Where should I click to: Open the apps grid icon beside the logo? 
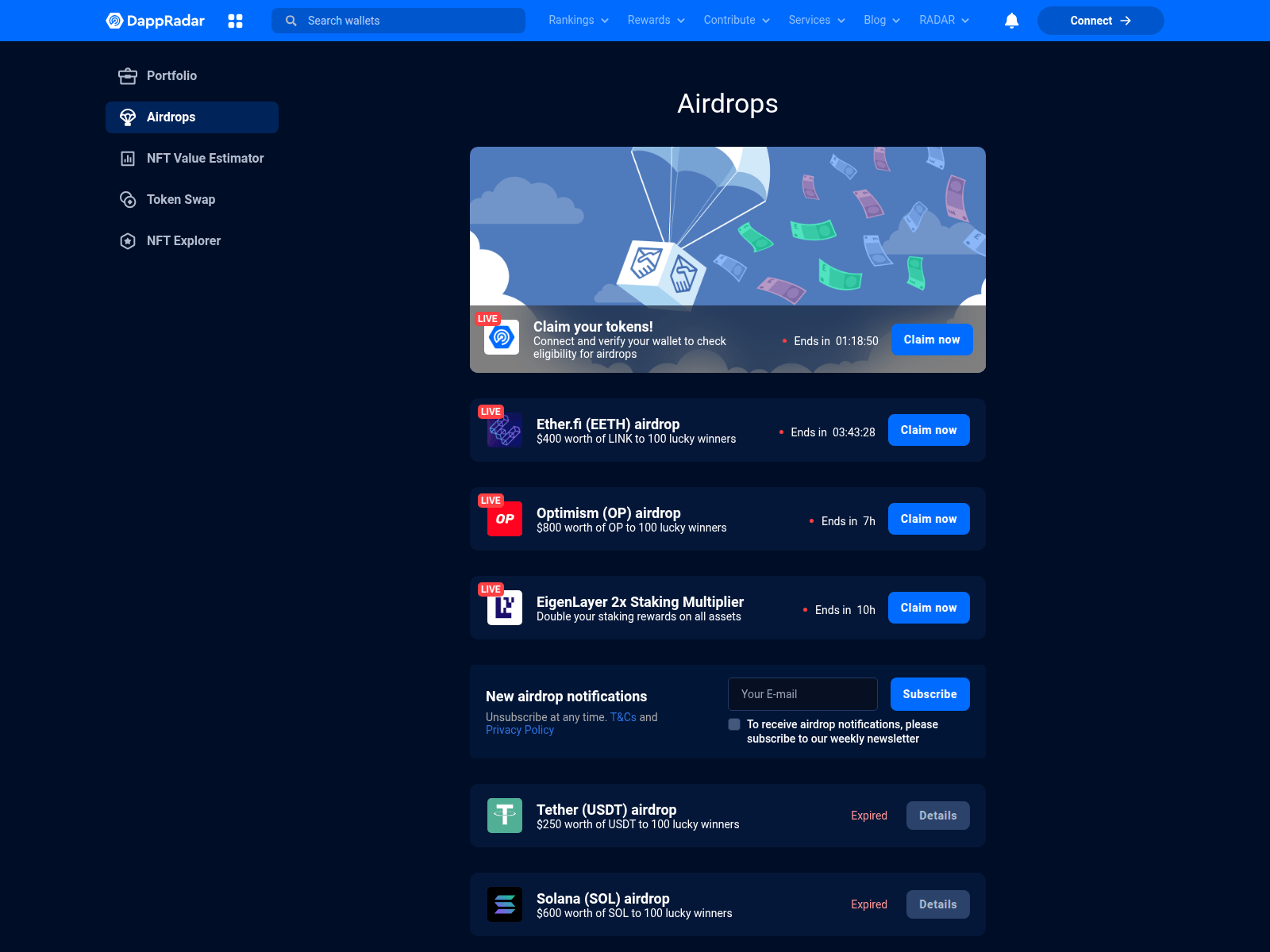(x=236, y=21)
